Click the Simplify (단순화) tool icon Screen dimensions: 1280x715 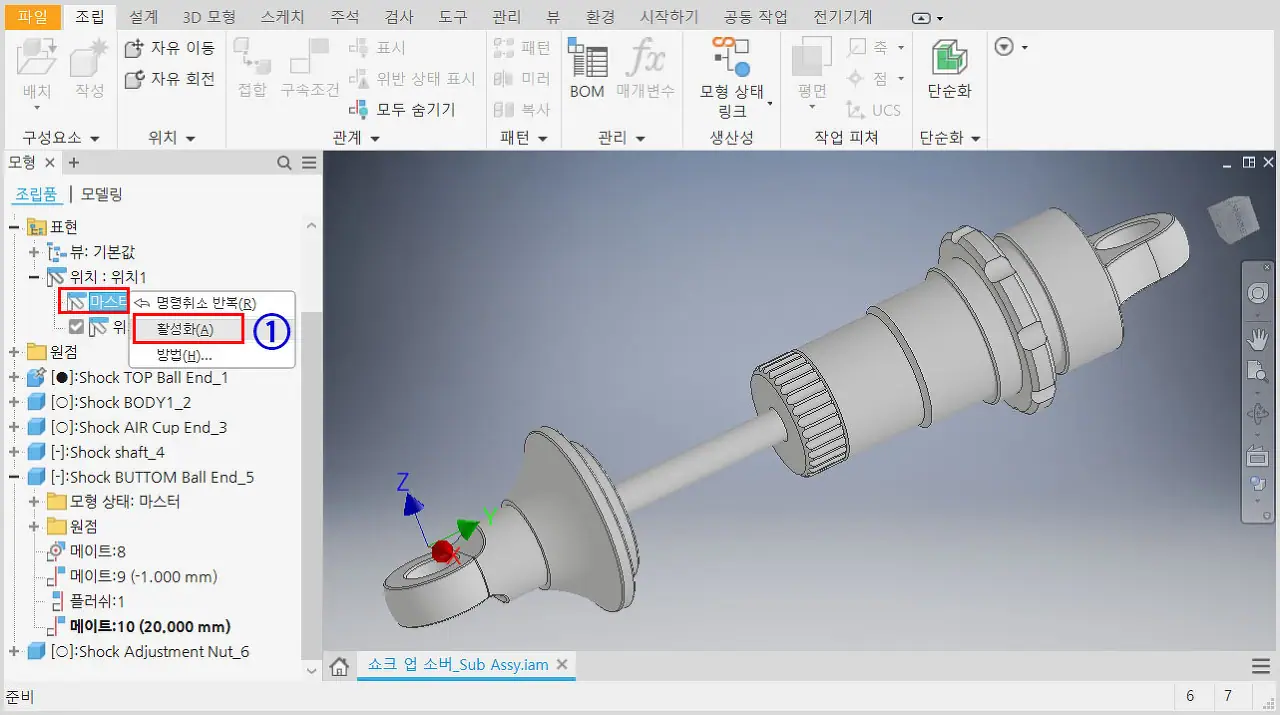[949, 58]
